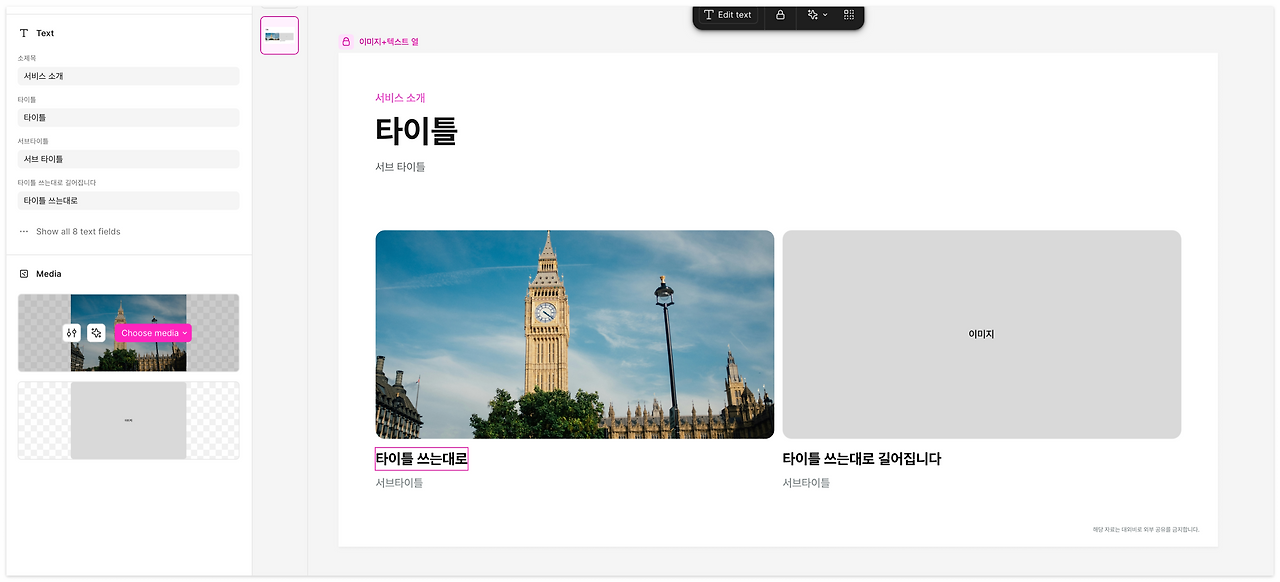This screenshot has width=1280, height=582.
Task: Open the Choose media dropdown
Action: point(153,332)
